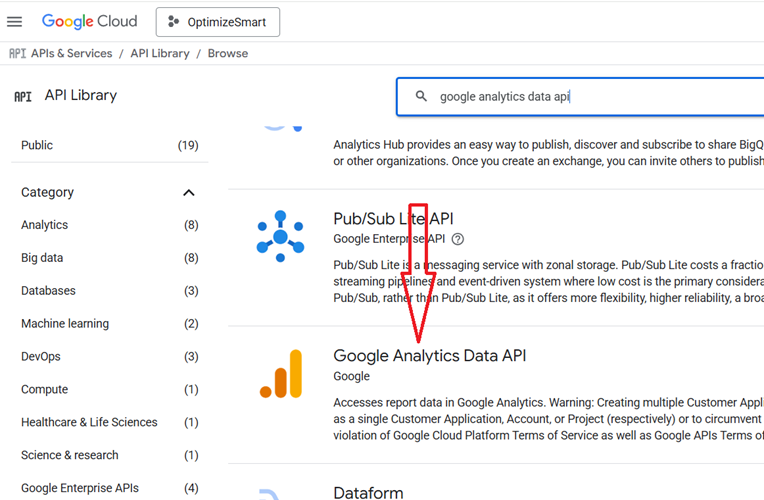Filter by Science & research category

click(110, 455)
